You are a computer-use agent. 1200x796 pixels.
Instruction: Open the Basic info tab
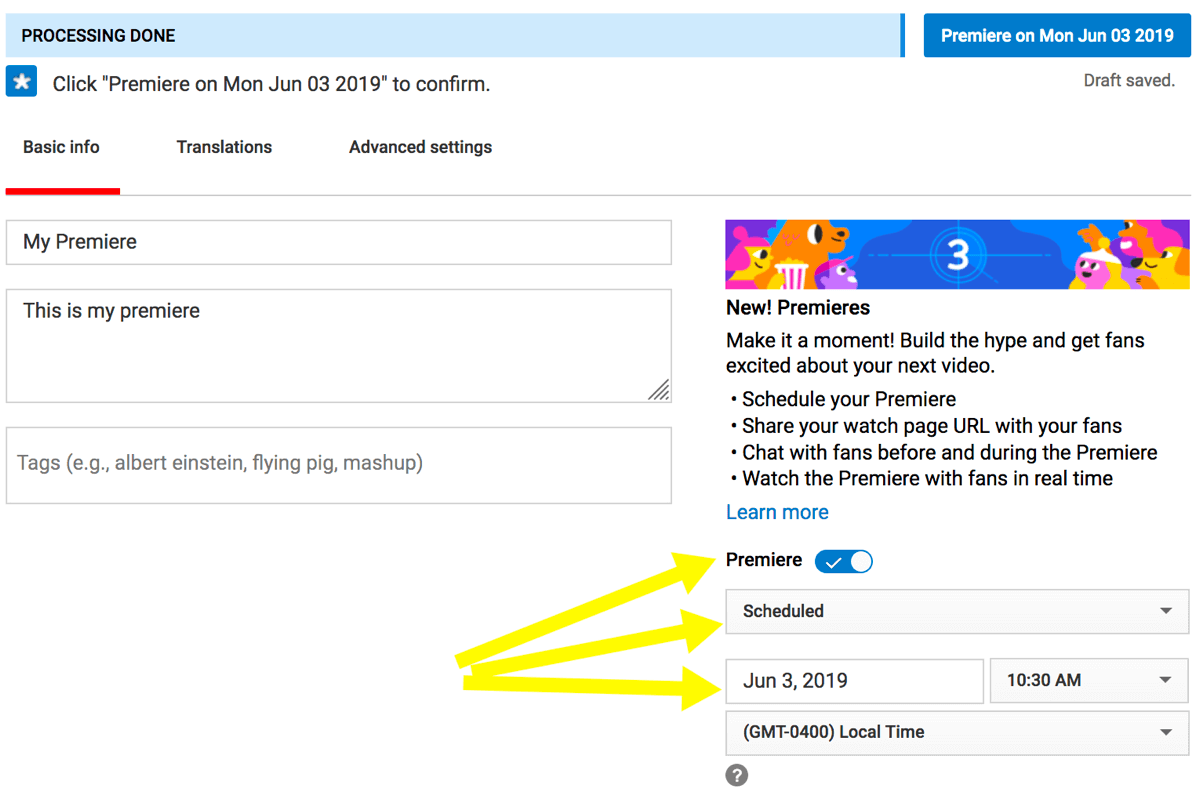point(62,147)
